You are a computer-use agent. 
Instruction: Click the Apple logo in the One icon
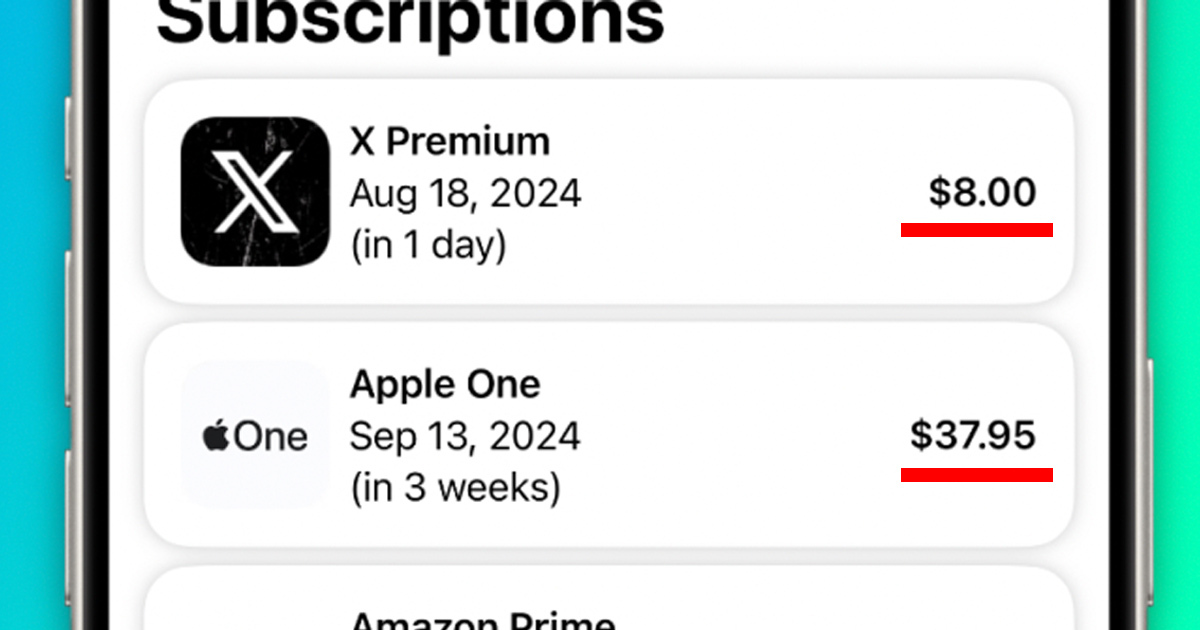217,436
